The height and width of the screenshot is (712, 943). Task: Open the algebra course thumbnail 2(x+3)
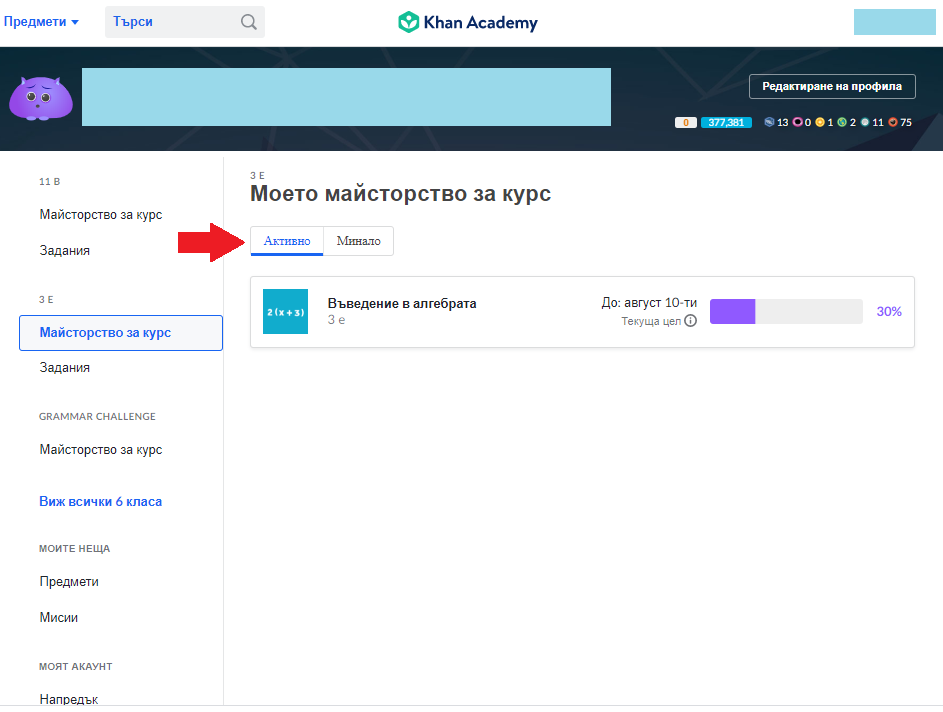[x=285, y=312]
